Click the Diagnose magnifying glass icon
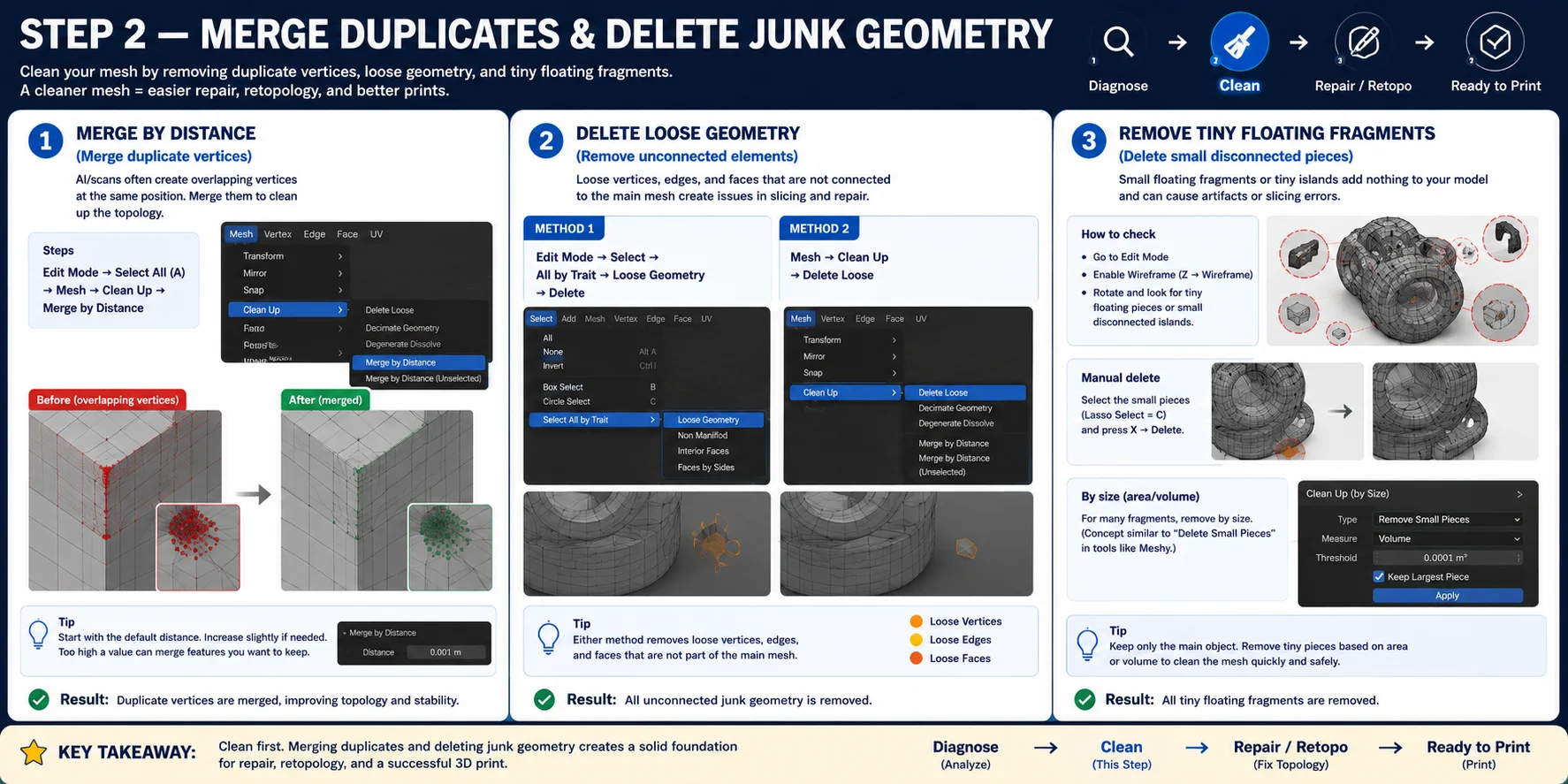The height and width of the screenshot is (784, 1568). click(1118, 42)
